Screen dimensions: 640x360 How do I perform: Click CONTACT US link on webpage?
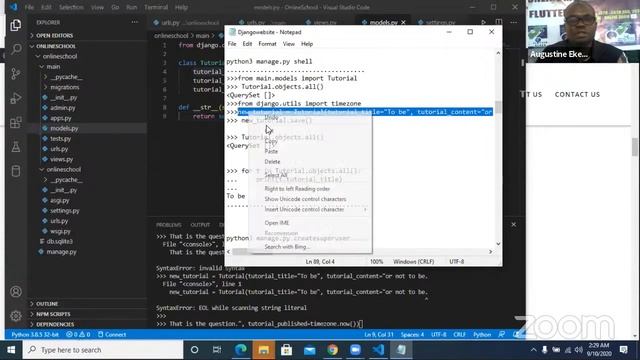(x=577, y=94)
